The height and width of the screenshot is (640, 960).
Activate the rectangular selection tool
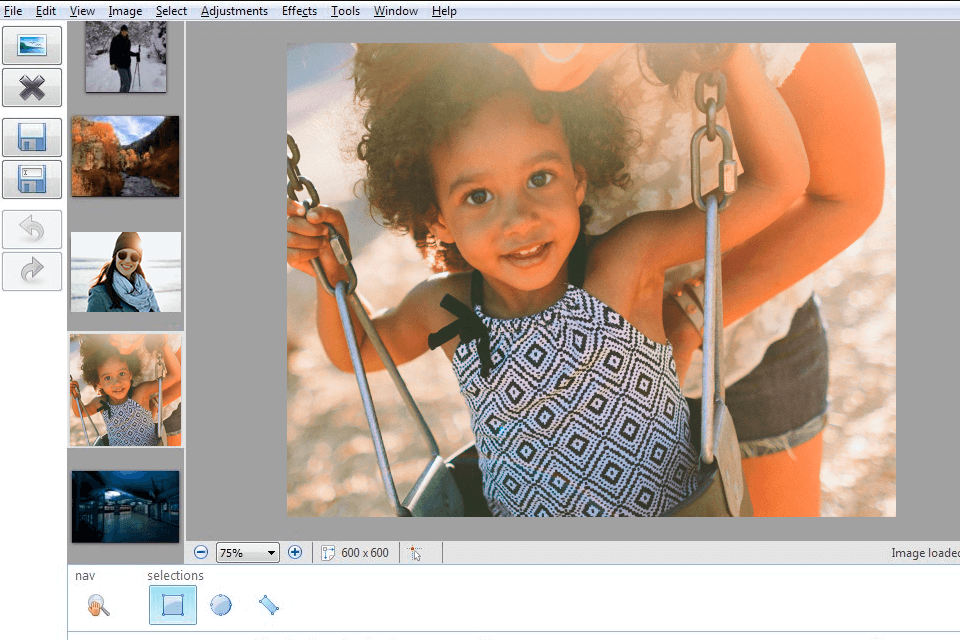point(172,605)
